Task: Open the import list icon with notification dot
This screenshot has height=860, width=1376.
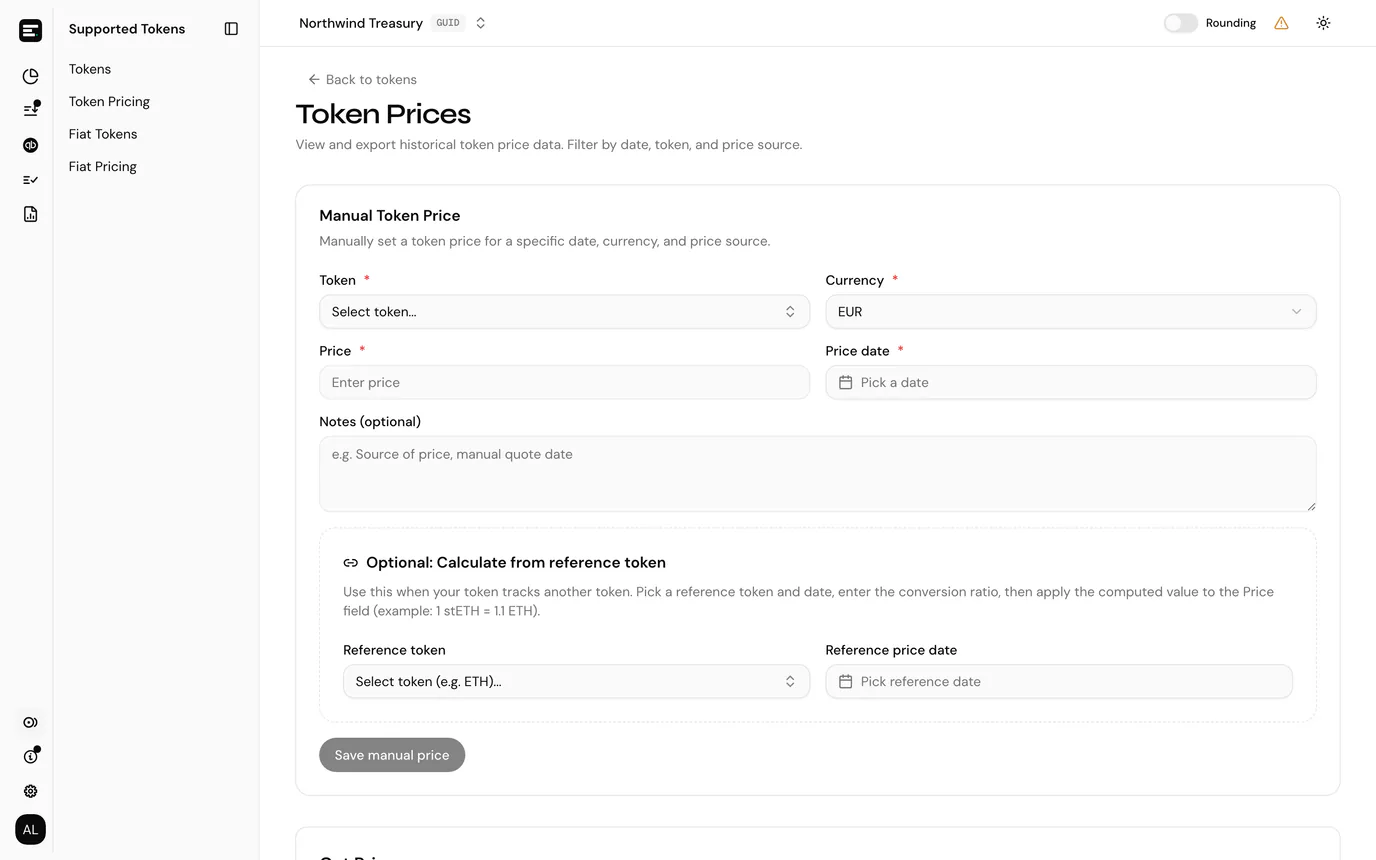Action: click(x=30, y=110)
